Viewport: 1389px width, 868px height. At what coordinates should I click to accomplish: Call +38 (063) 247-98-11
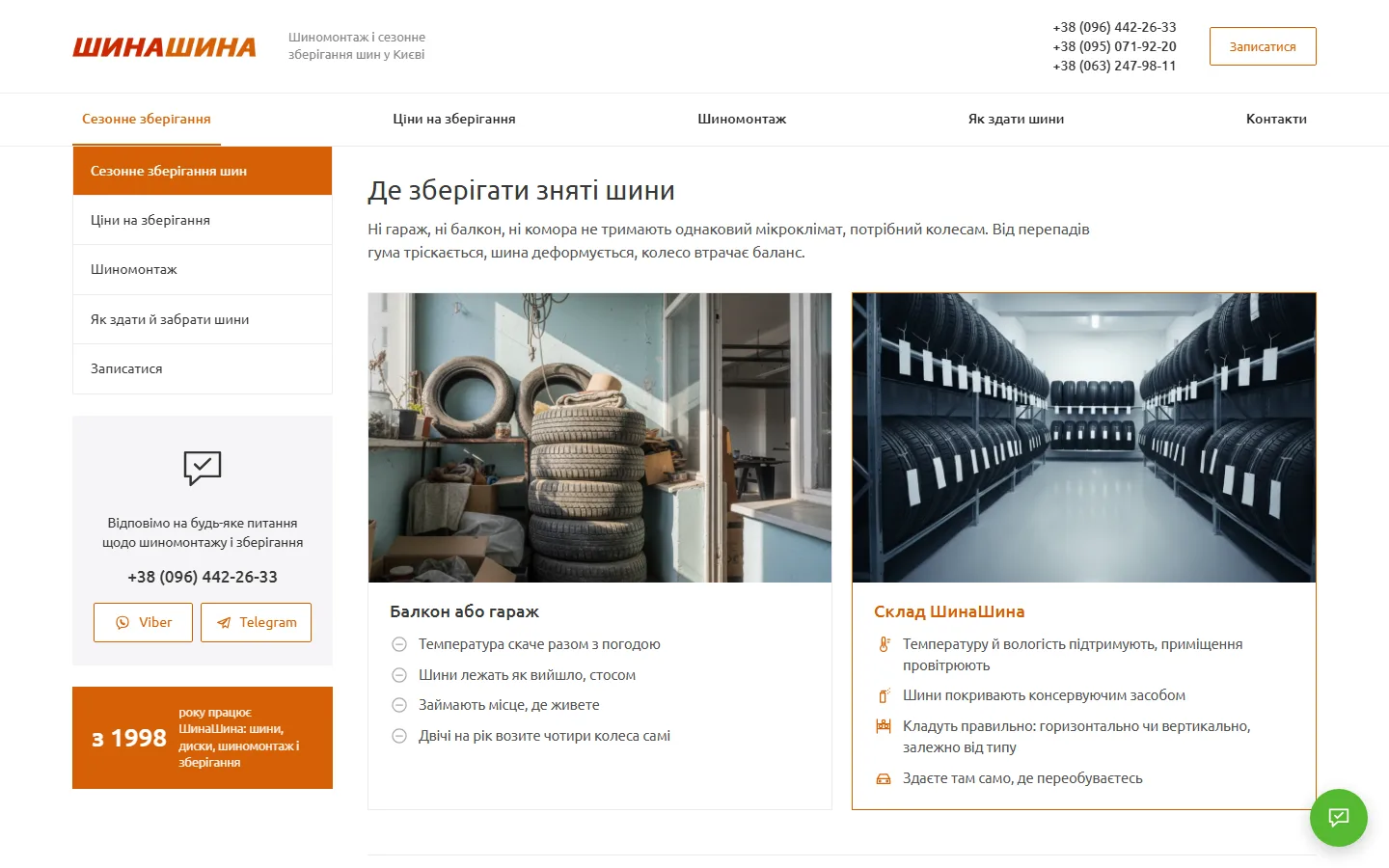[1114, 66]
